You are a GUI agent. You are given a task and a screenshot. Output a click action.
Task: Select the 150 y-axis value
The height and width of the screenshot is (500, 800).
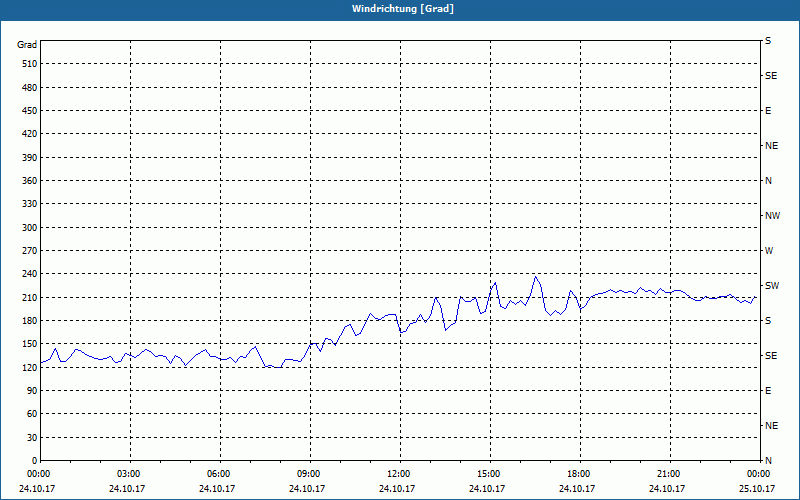(x=30, y=344)
